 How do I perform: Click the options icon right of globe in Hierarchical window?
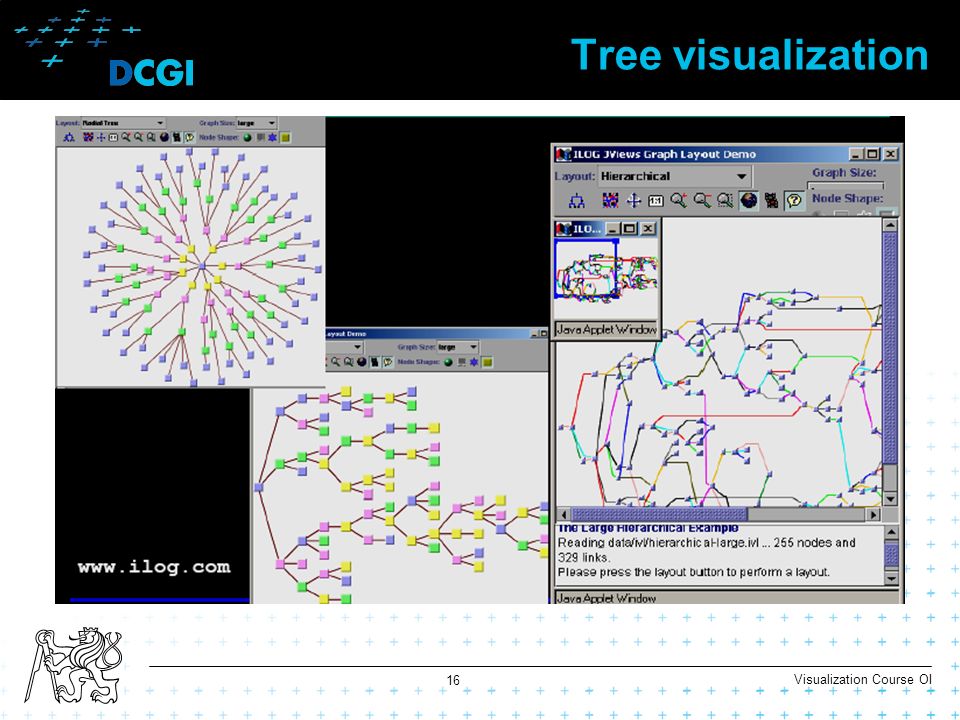(x=771, y=200)
